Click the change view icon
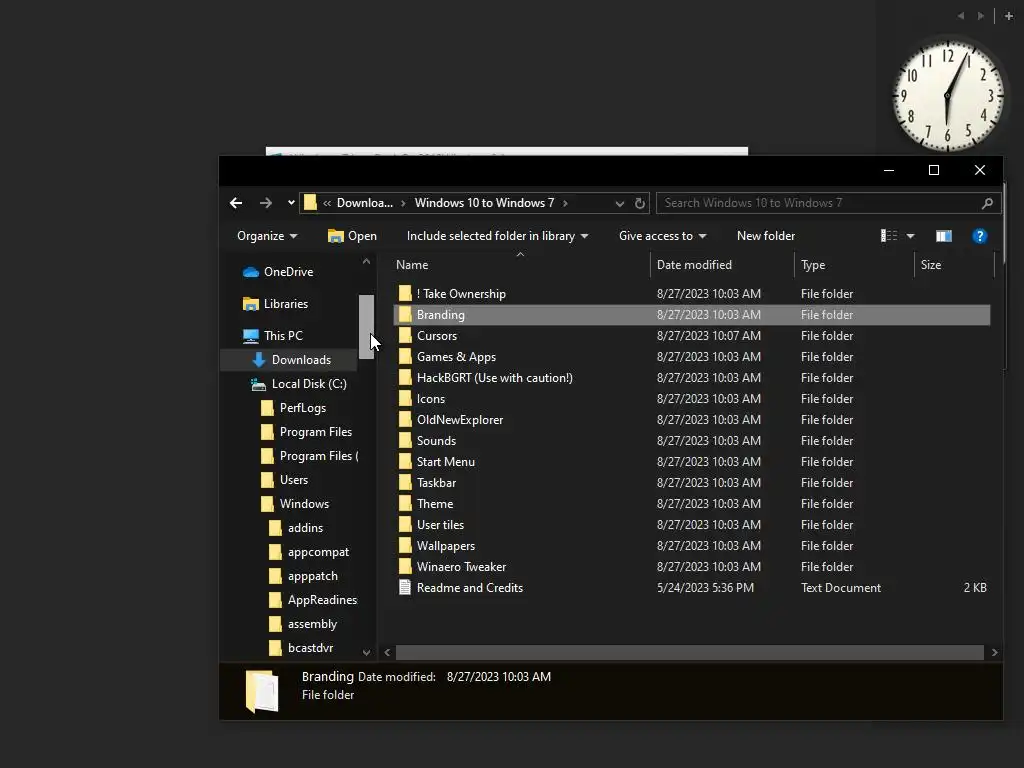Viewport: 1024px width, 768px height. [889, 236]
